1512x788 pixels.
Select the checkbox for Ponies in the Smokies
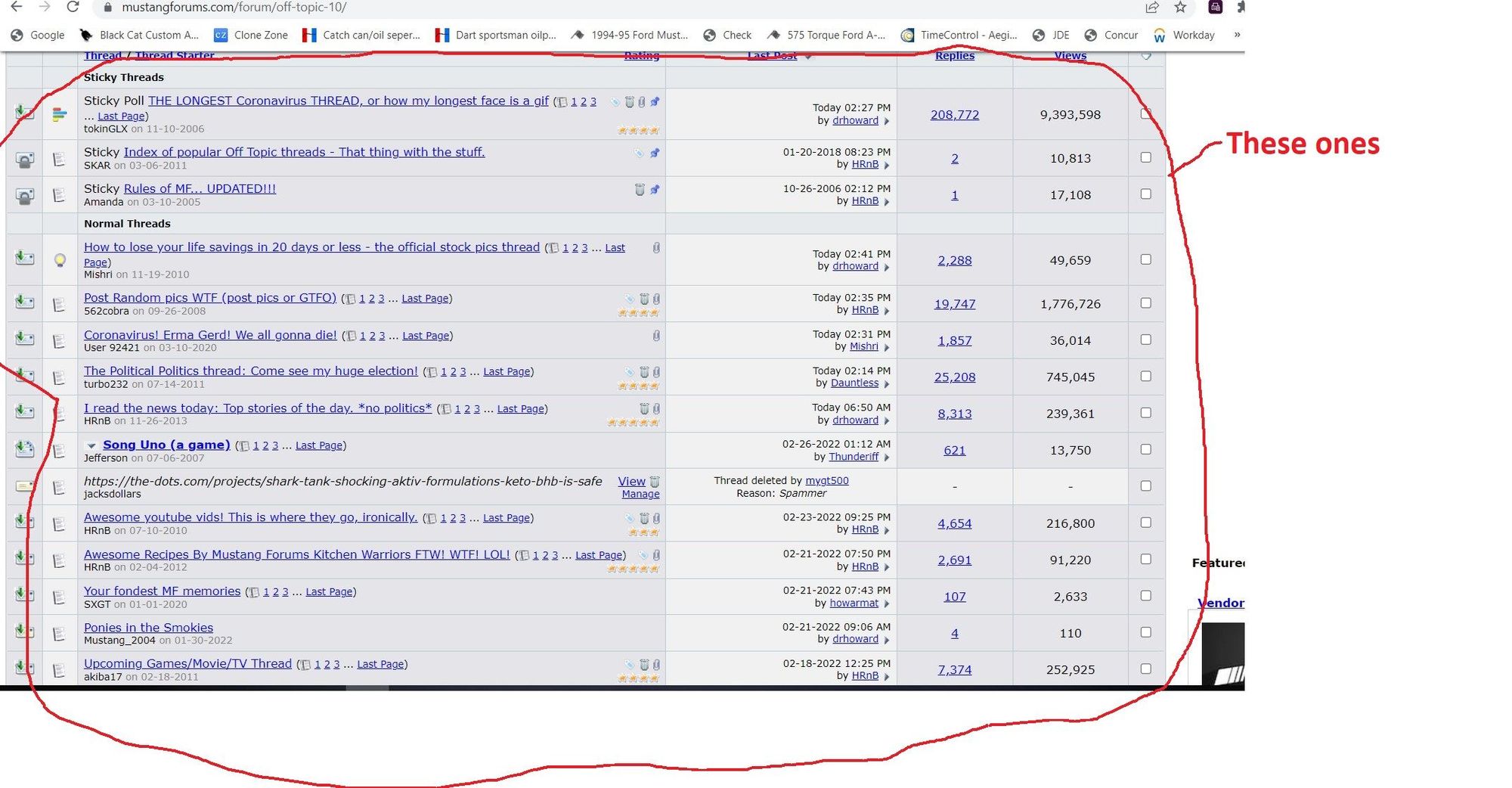pyautogui.click(x=1145, y=632)
